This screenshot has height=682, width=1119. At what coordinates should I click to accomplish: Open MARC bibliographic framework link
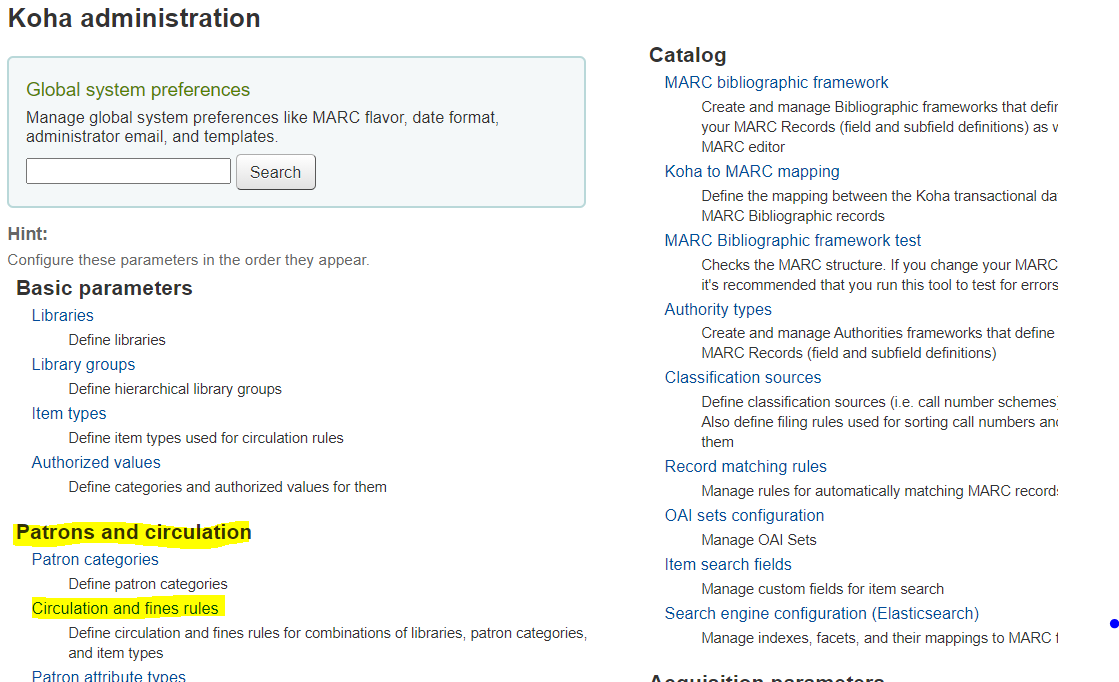pos(776,83)
